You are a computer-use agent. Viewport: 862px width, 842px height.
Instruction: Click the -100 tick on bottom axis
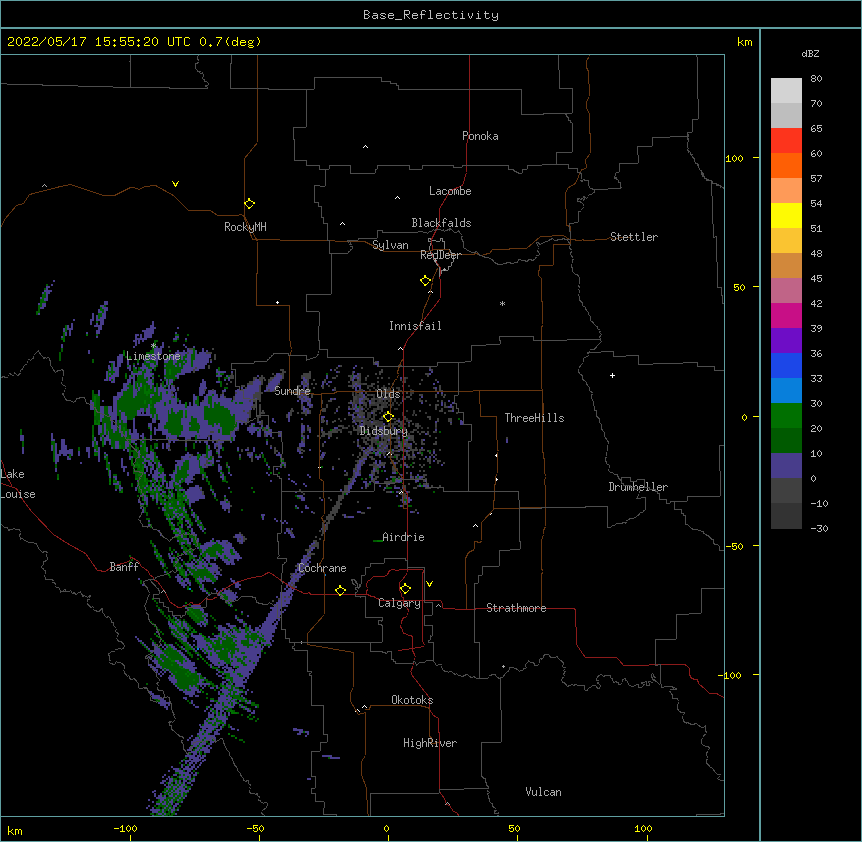(125, 828)
